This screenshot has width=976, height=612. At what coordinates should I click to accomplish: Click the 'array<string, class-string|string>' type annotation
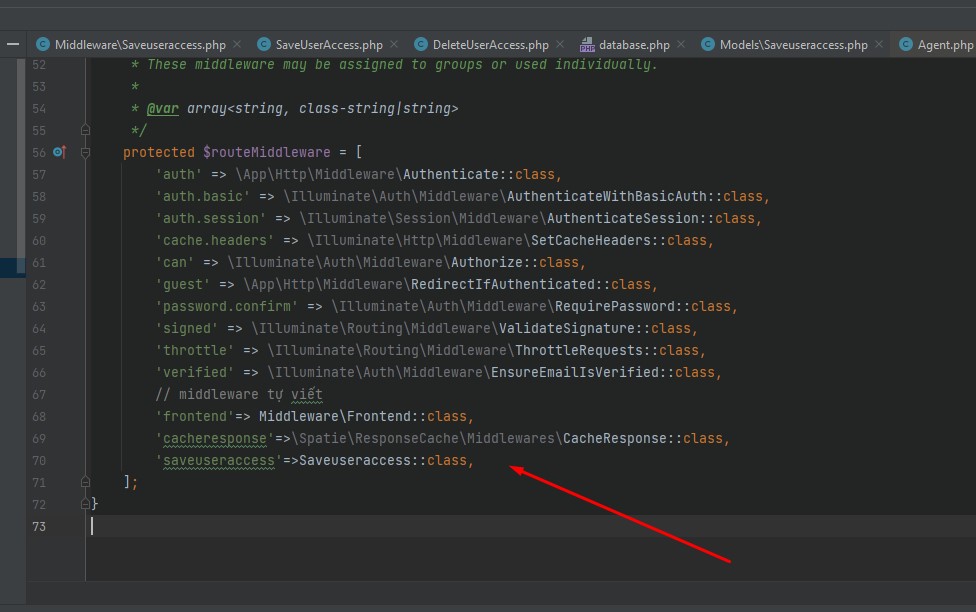pos(322,108)
